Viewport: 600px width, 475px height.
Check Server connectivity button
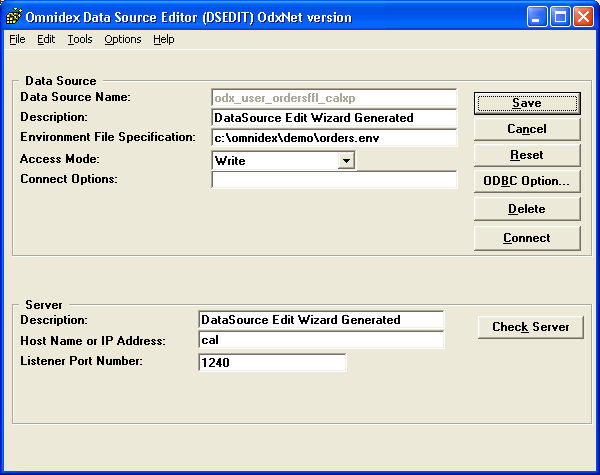tap(531, 327)
